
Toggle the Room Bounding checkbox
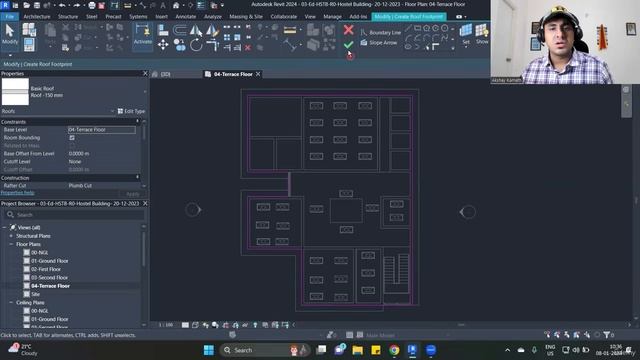coord(72,138)
